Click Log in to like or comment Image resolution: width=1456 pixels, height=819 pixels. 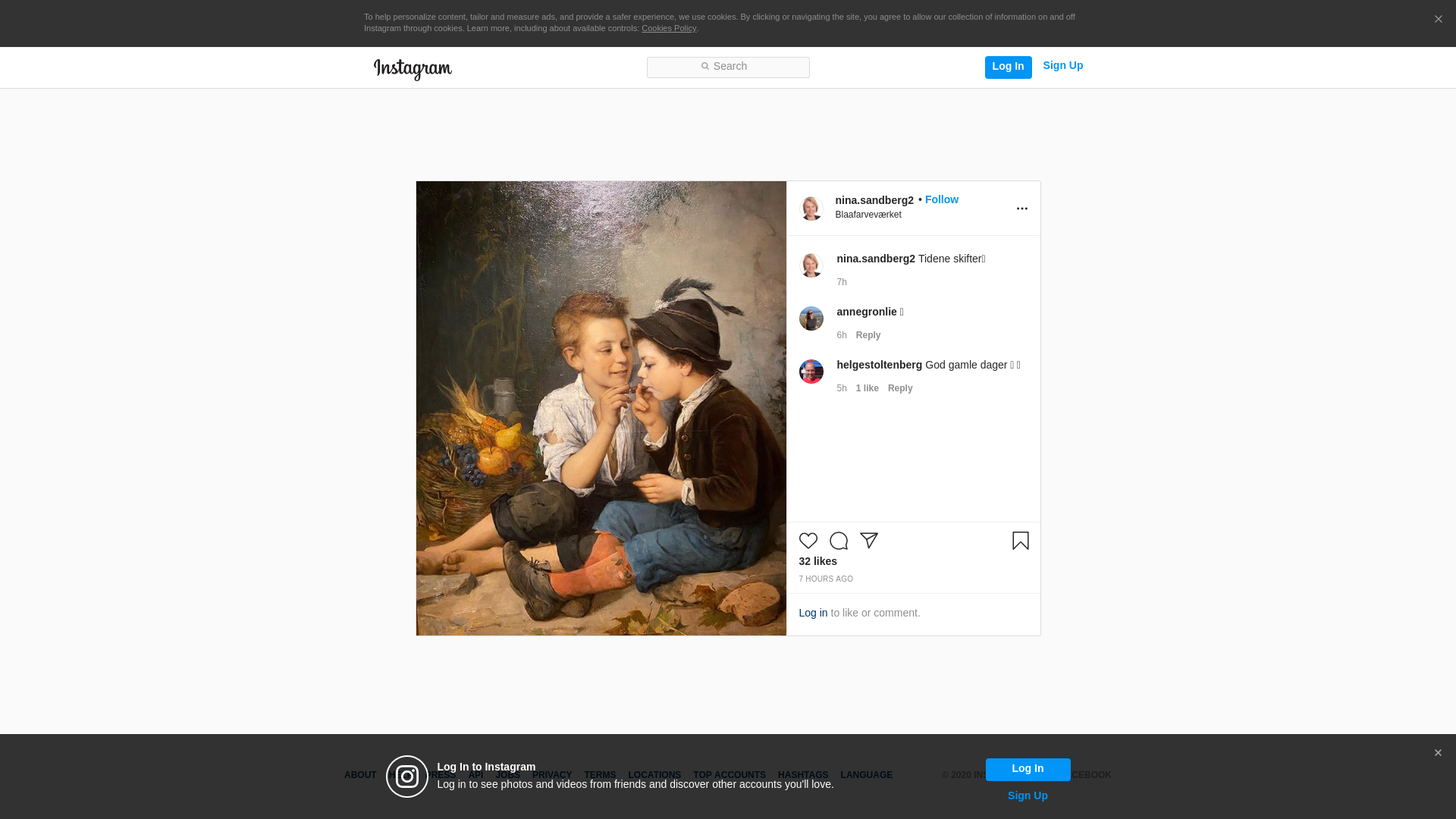(813, 613)
